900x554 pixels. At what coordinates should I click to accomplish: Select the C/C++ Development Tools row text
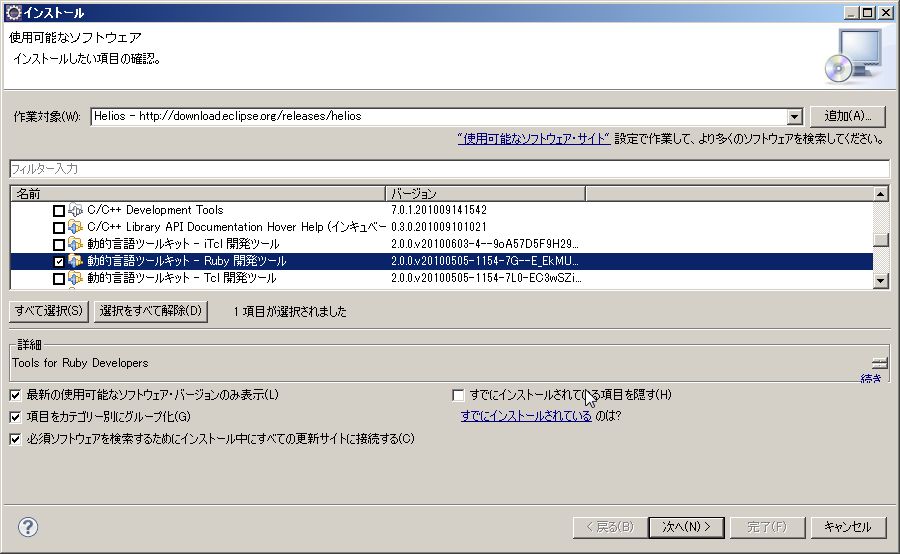155,210
